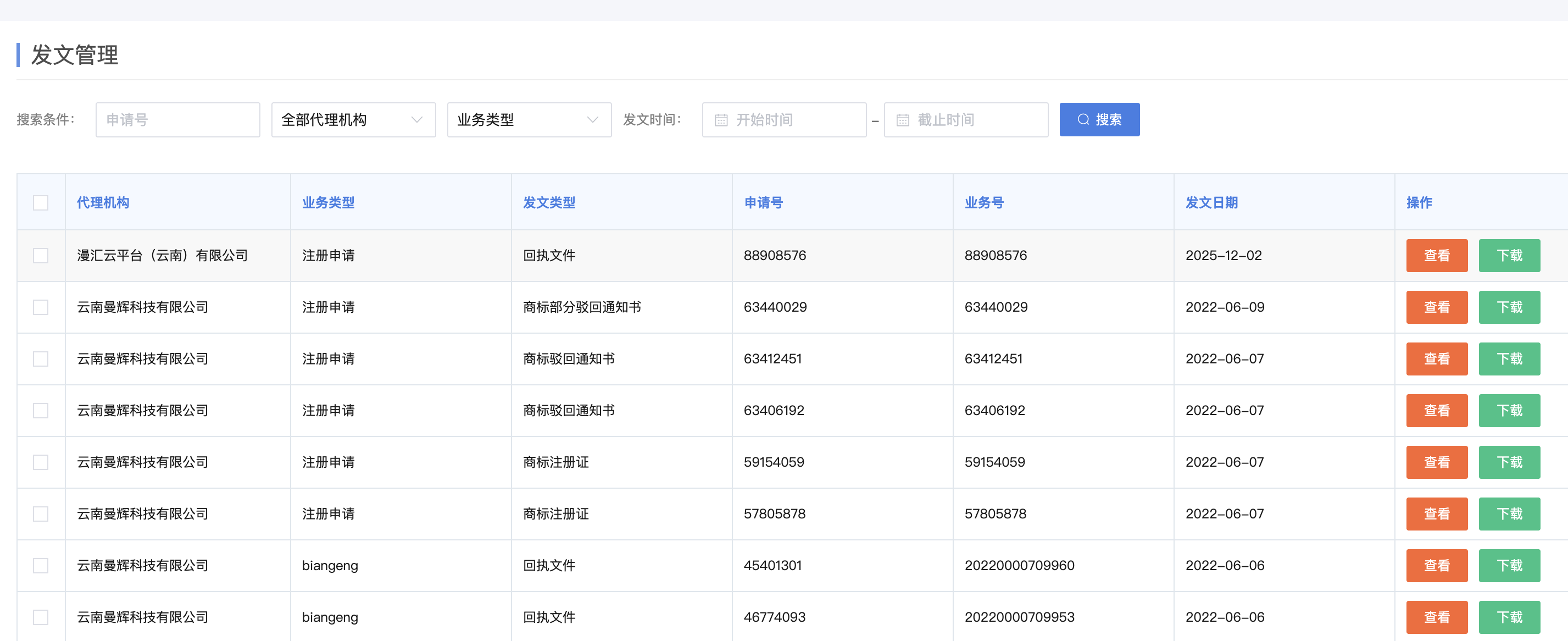
Task: Click the end time calendar icon
Action: [x=902, y=120]
